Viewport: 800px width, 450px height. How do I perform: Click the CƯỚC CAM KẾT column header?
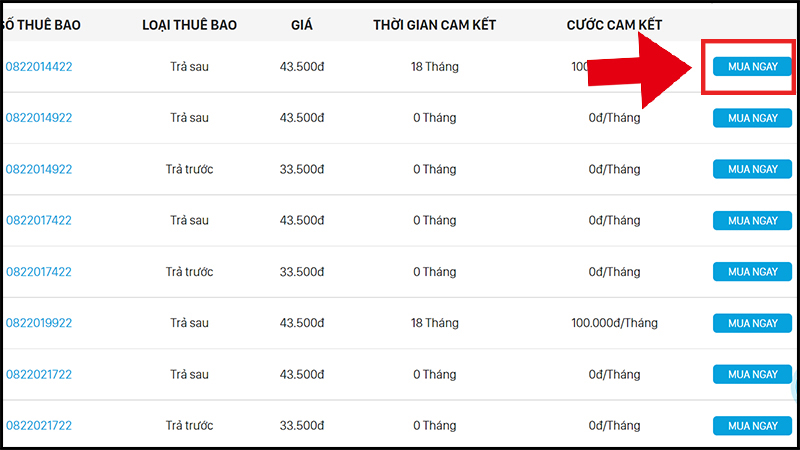click(x=613, y=24)
